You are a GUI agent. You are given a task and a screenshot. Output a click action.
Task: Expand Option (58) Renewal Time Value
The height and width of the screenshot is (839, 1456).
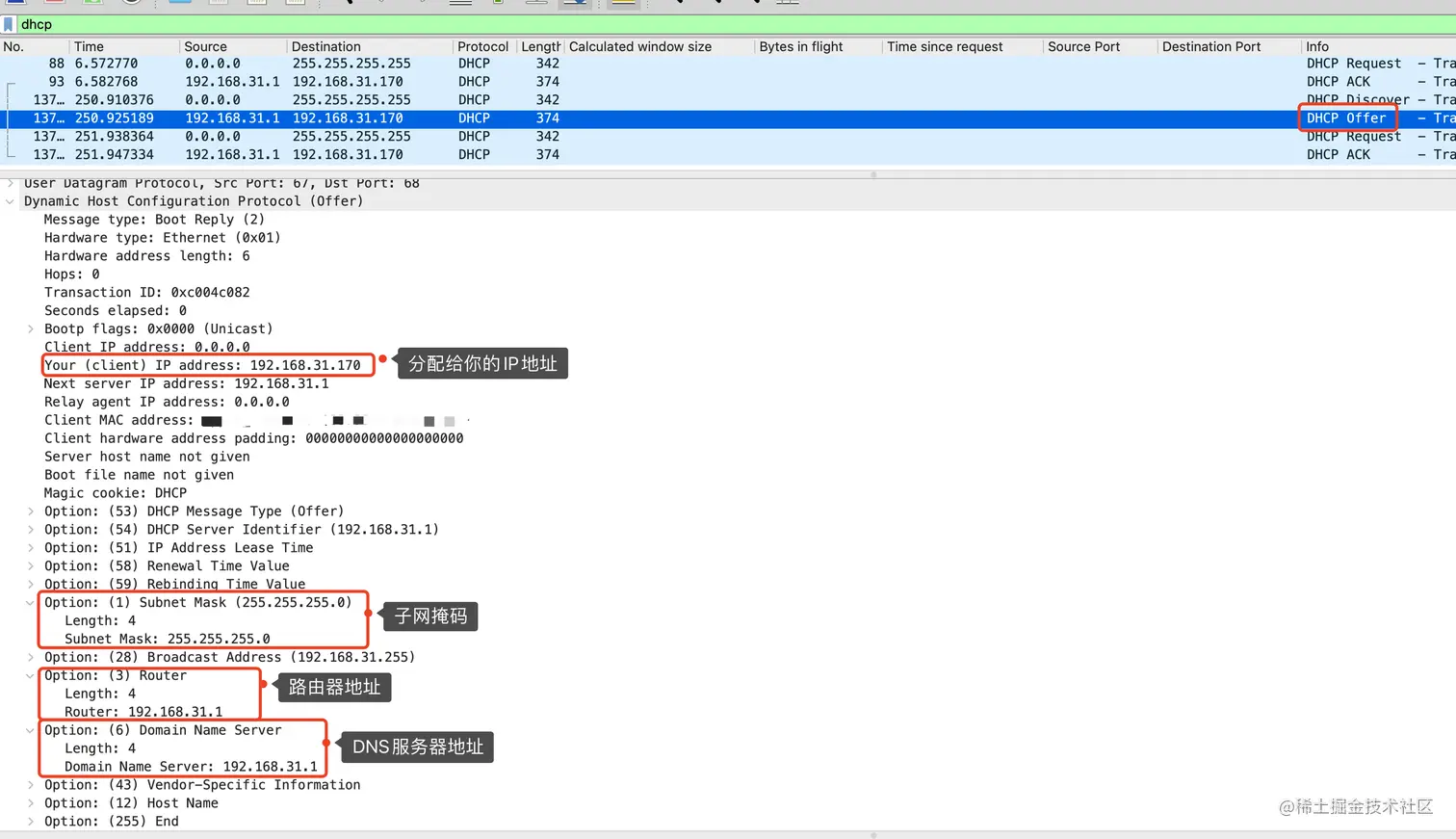pos(31,566)
